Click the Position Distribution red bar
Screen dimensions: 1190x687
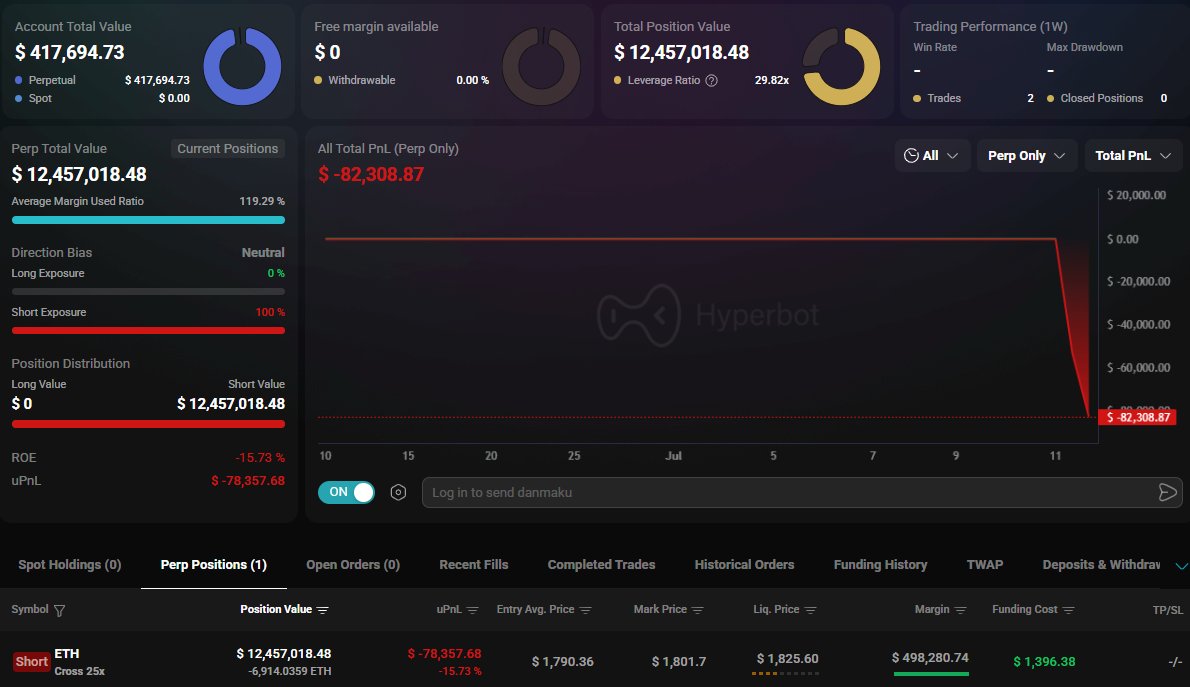click(148, 424)
